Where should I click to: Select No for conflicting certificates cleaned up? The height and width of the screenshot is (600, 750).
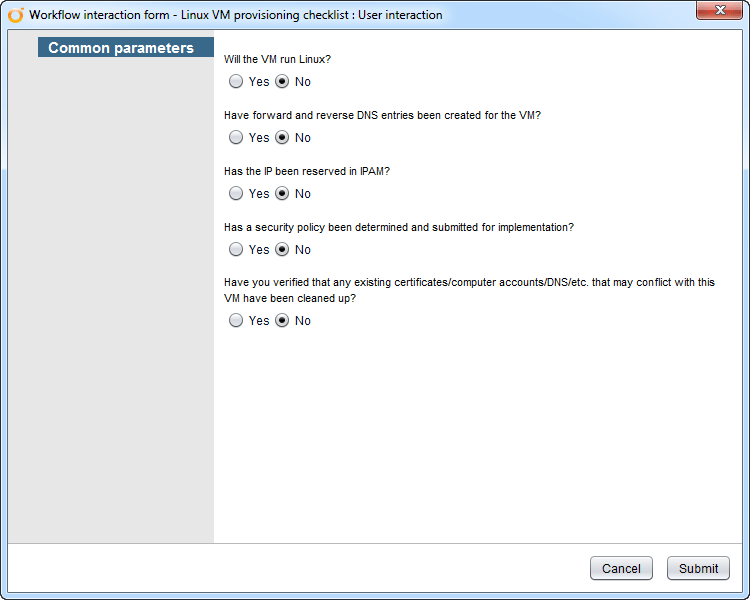point(282,321)
